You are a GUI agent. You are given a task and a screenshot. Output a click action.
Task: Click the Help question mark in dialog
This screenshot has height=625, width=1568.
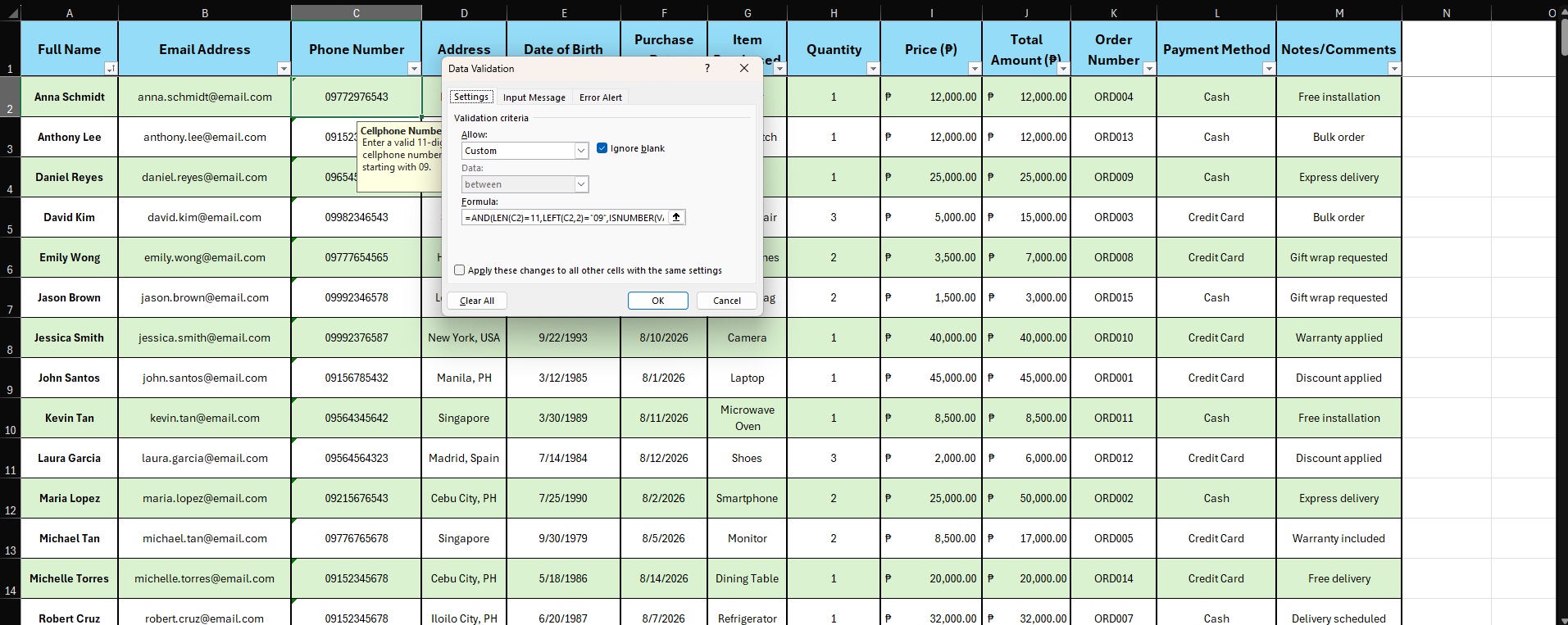pyautogui.click(x=707, y=68)
